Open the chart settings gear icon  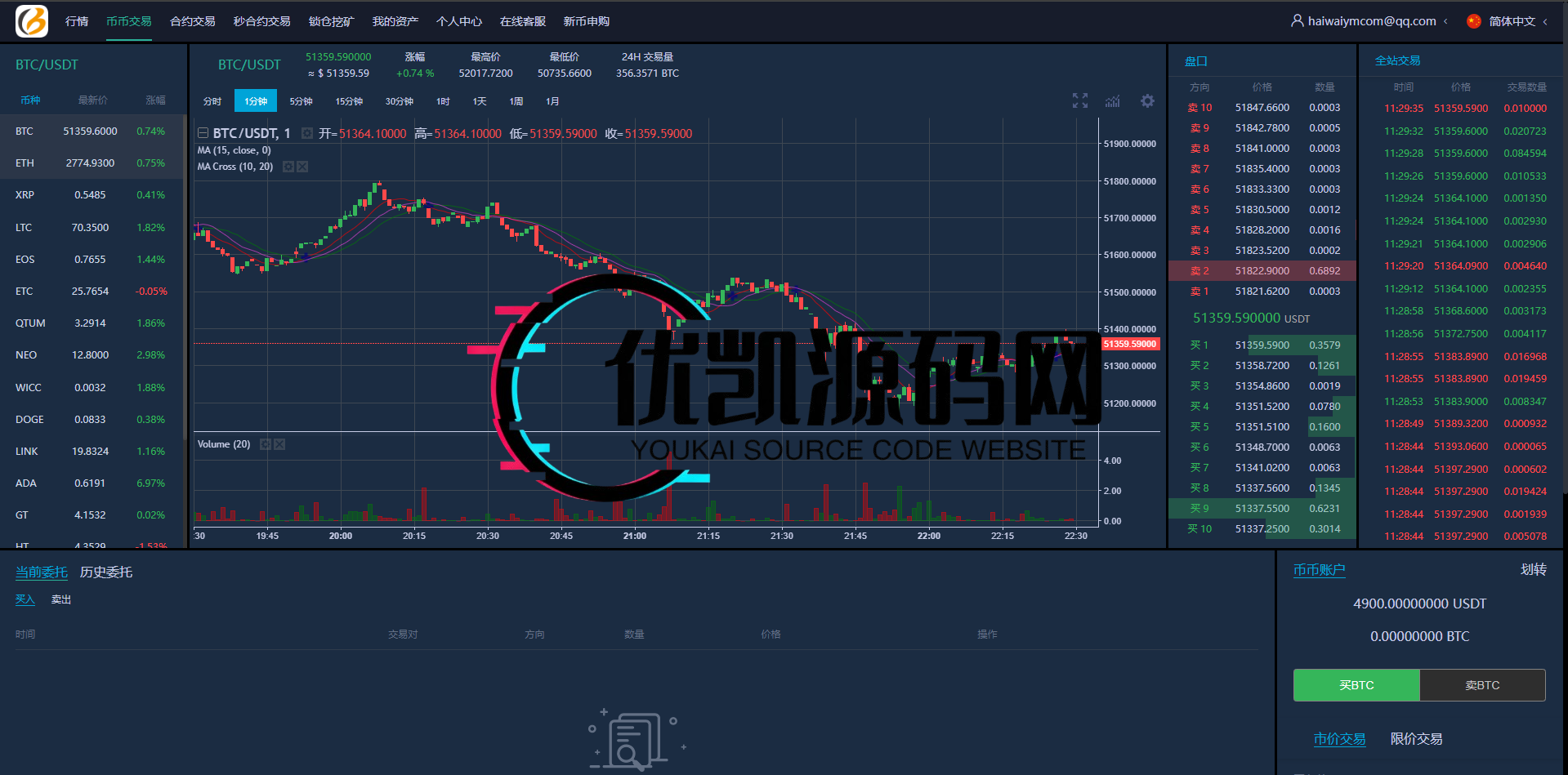tap(1147, 100)
